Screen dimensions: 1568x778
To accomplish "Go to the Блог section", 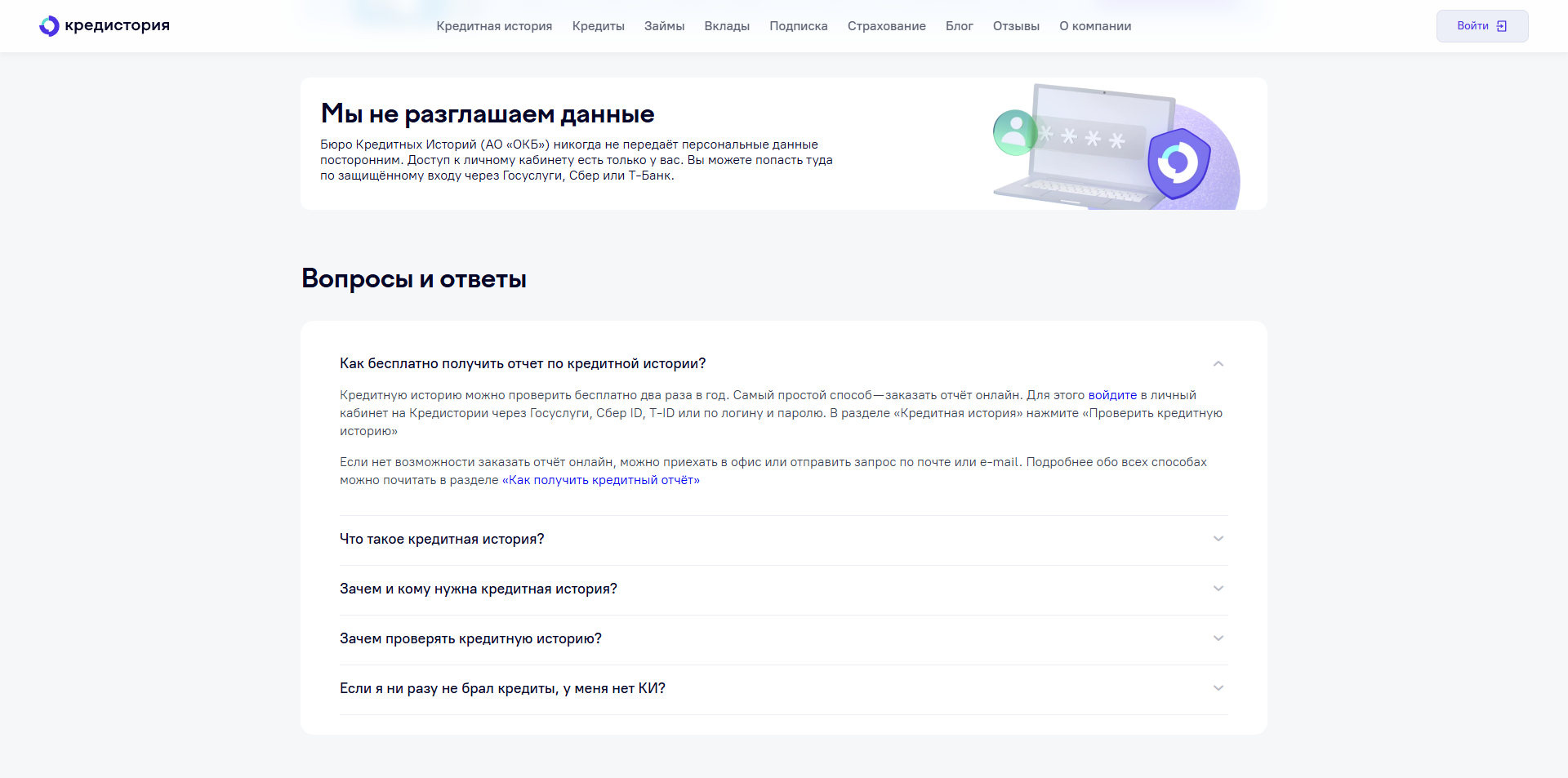I will (959, 25).
